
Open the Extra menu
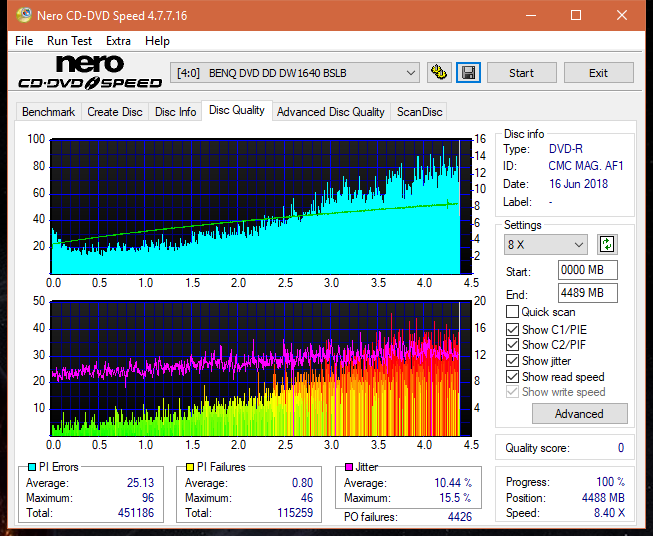click(x=118, y=41)
